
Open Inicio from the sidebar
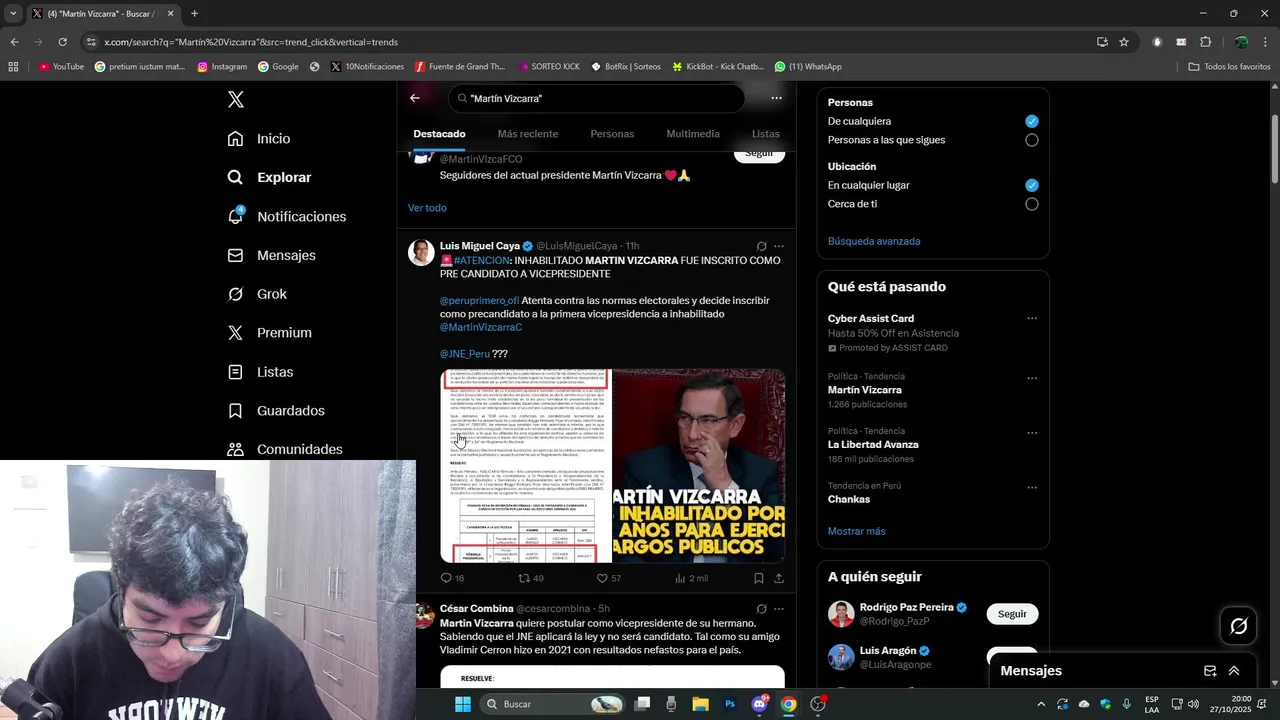pyautogui.click(x=259, y=138)
